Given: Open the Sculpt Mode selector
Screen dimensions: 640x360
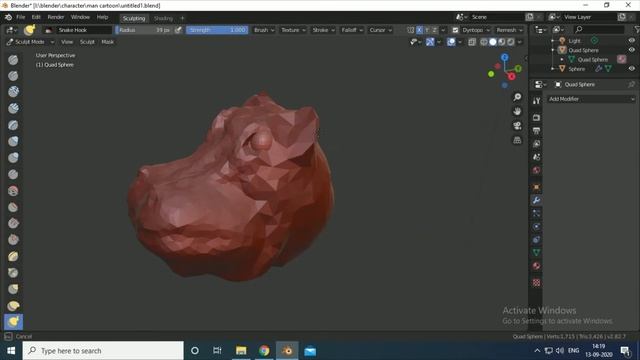Looking at the screenshot, I should (31, 42).
